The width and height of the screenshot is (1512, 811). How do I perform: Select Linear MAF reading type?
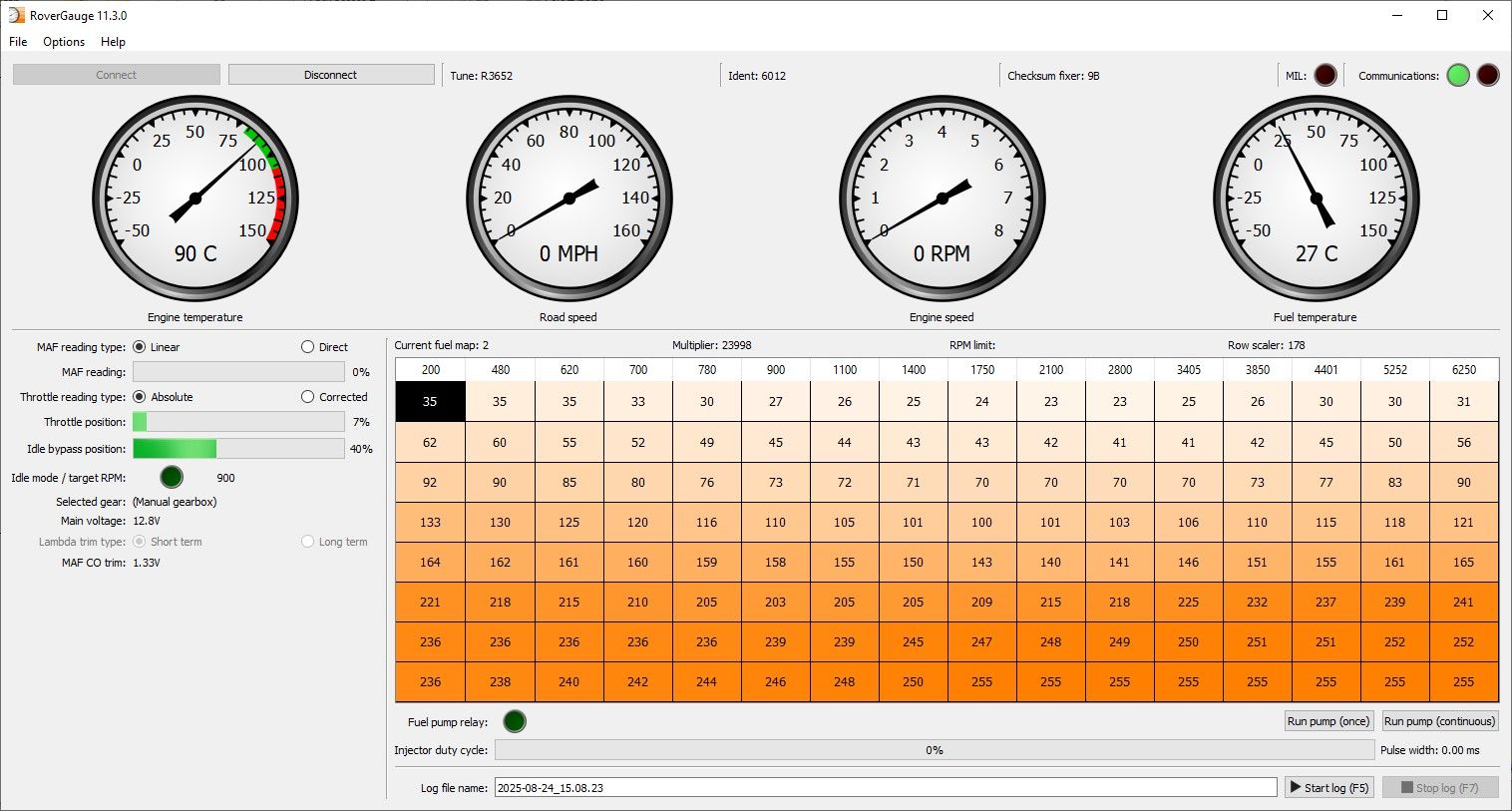140,347
